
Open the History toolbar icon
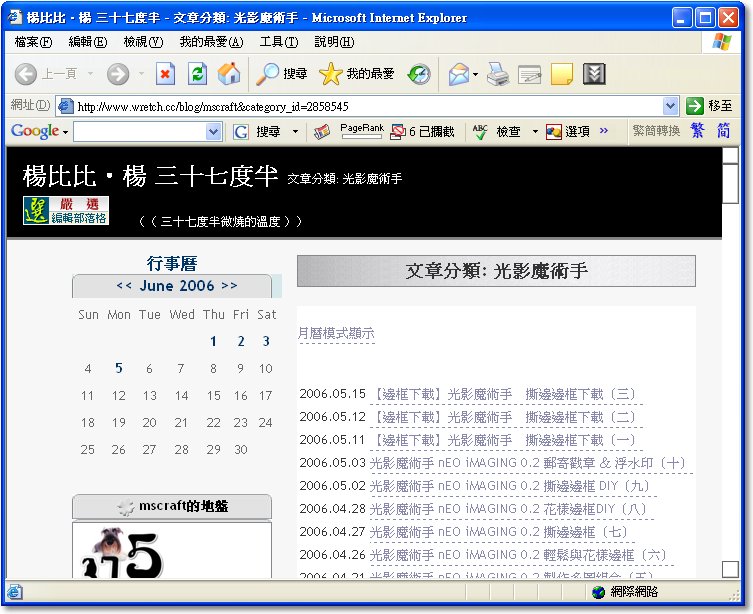pyautogui.click(x=419, y=74)
